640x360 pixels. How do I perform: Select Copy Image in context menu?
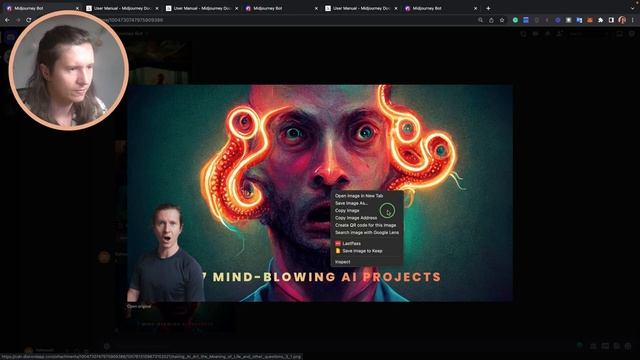tap(347, 211)
